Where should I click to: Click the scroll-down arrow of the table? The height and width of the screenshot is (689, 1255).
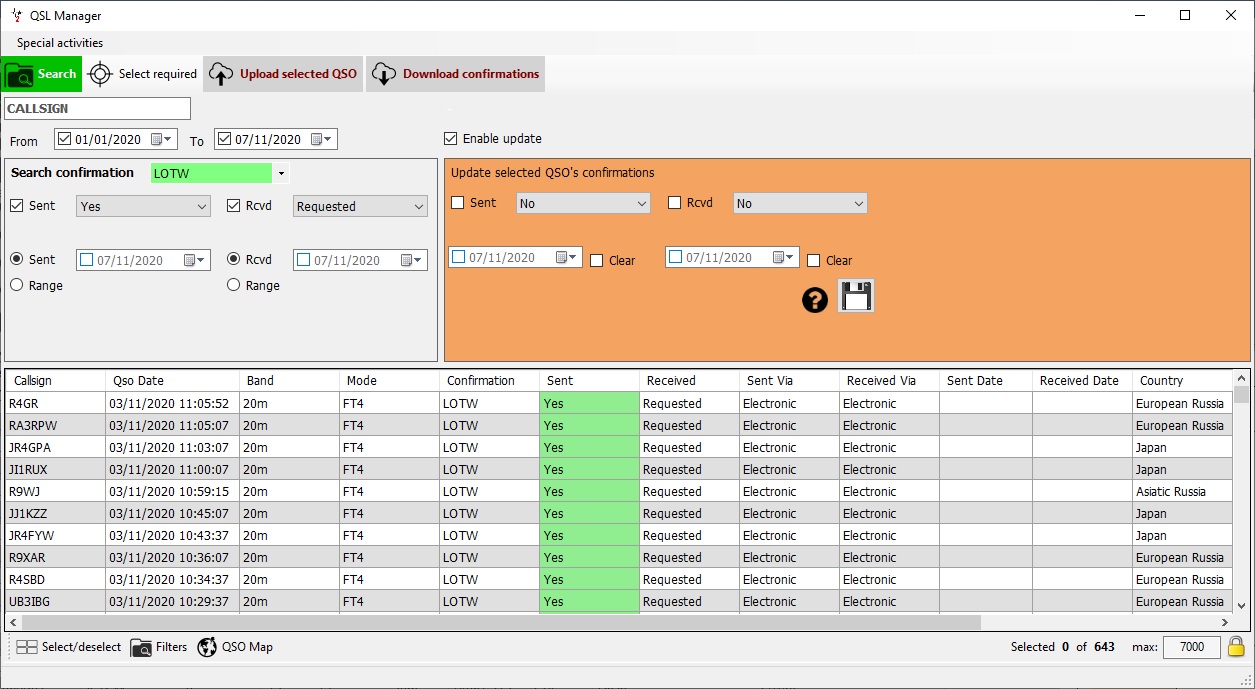1241,605
